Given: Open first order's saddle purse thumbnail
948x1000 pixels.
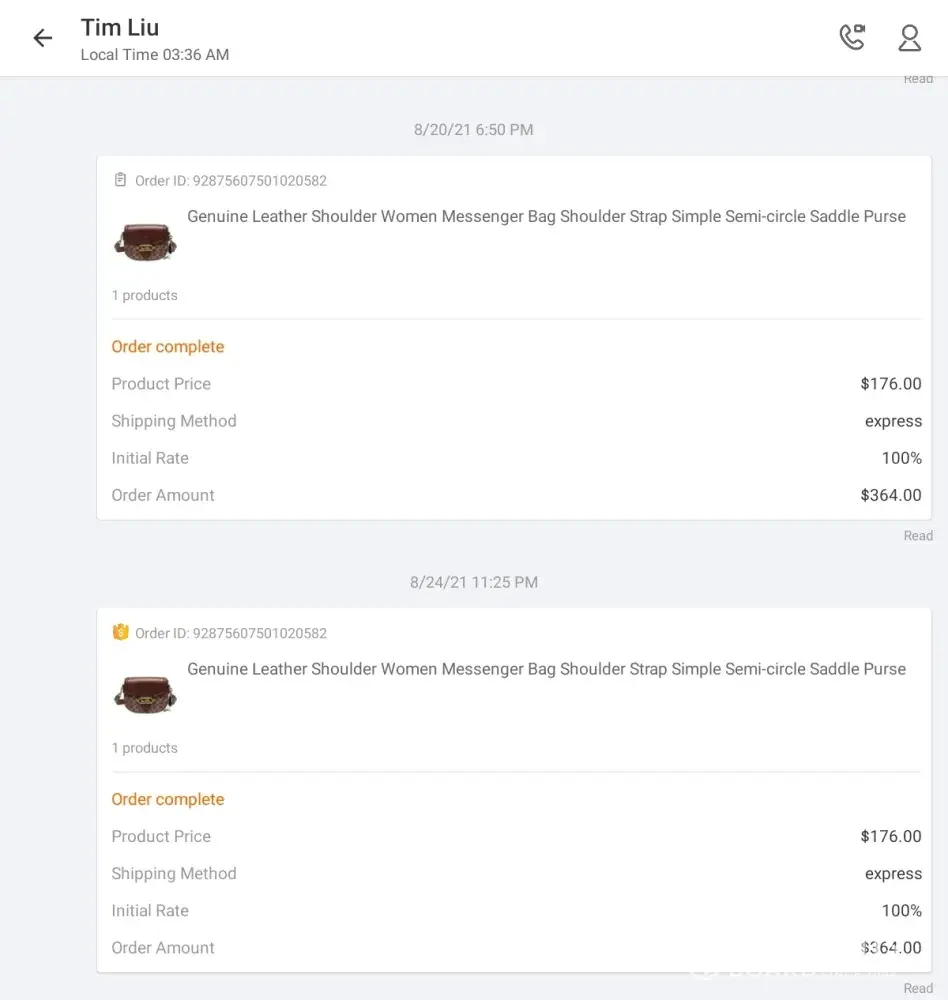Looking at the screenshot, I should (x=145, y=240).
